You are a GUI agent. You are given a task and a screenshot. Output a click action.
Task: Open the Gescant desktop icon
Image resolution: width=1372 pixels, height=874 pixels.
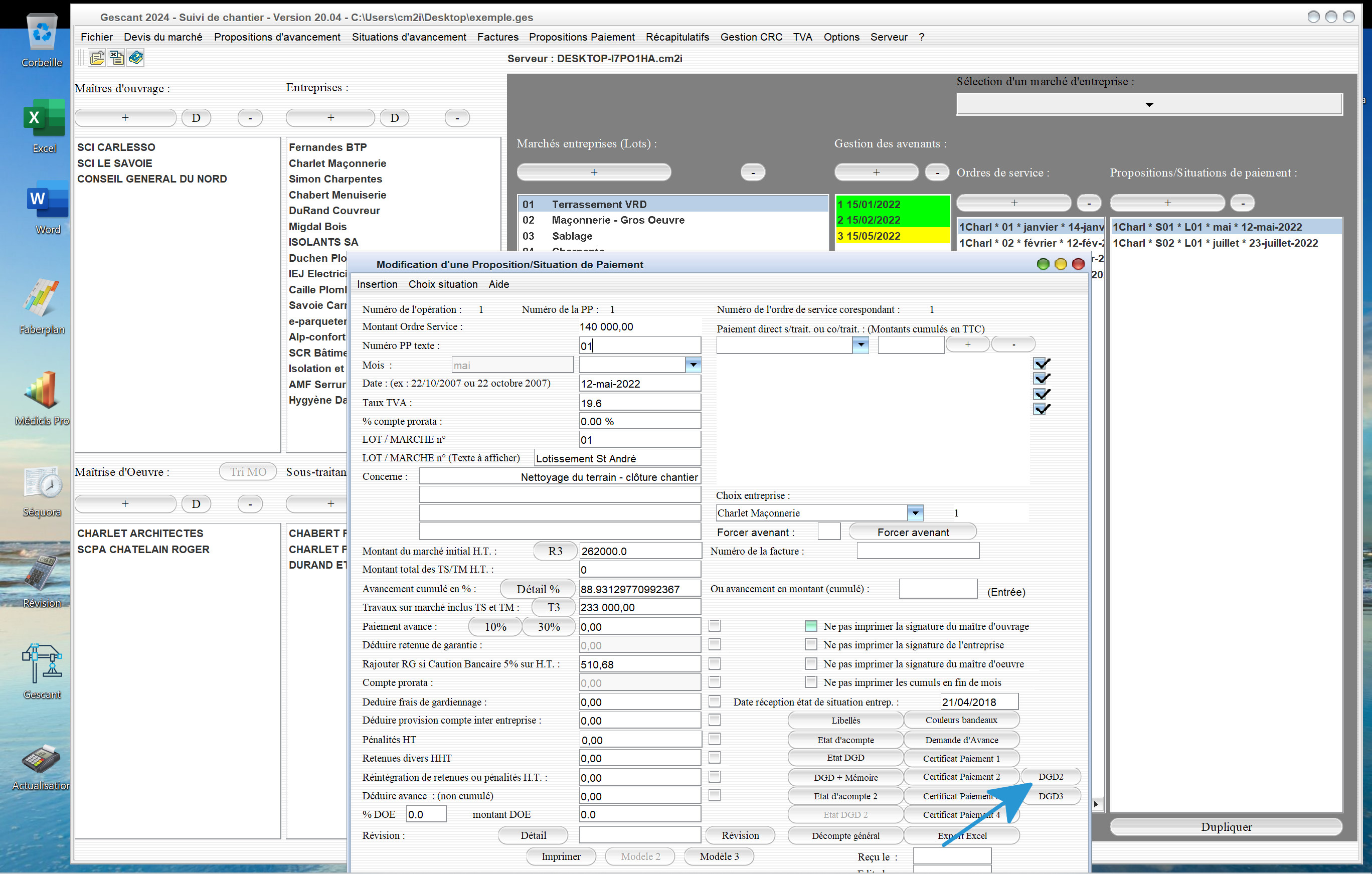[x=42, y=672]
